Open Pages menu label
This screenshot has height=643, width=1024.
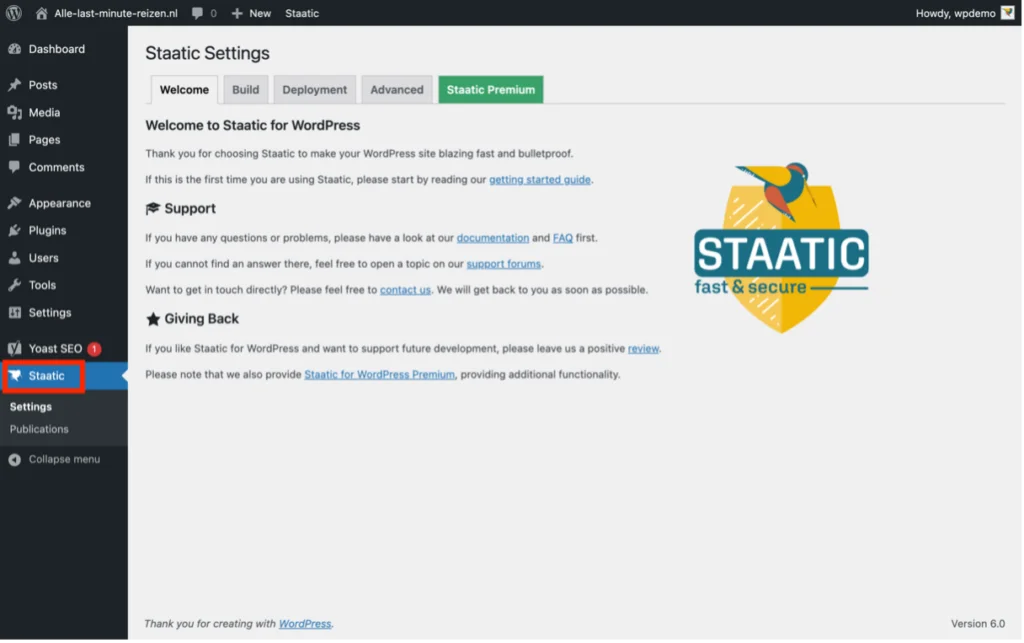pos(44,140)
